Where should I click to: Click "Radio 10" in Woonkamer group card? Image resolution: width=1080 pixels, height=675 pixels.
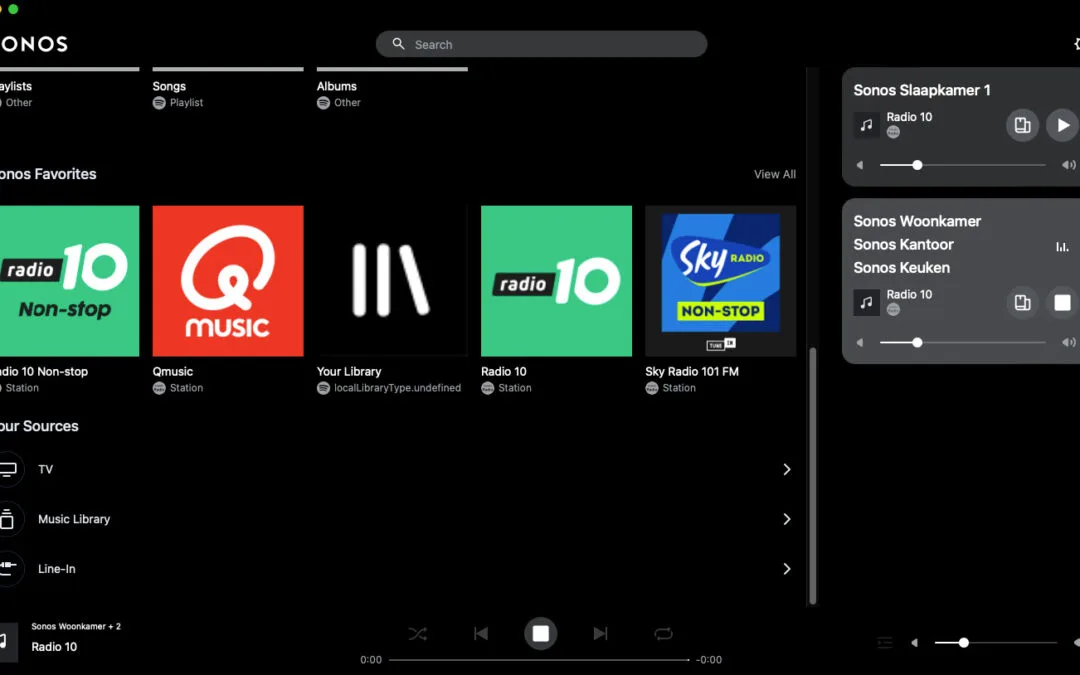click(909, 295)
